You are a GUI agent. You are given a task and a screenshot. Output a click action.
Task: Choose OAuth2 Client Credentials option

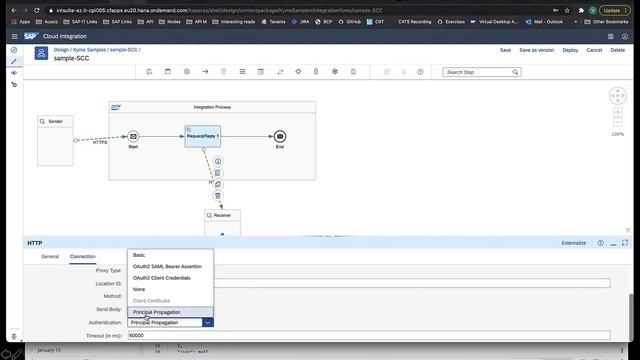coord(170,278)
